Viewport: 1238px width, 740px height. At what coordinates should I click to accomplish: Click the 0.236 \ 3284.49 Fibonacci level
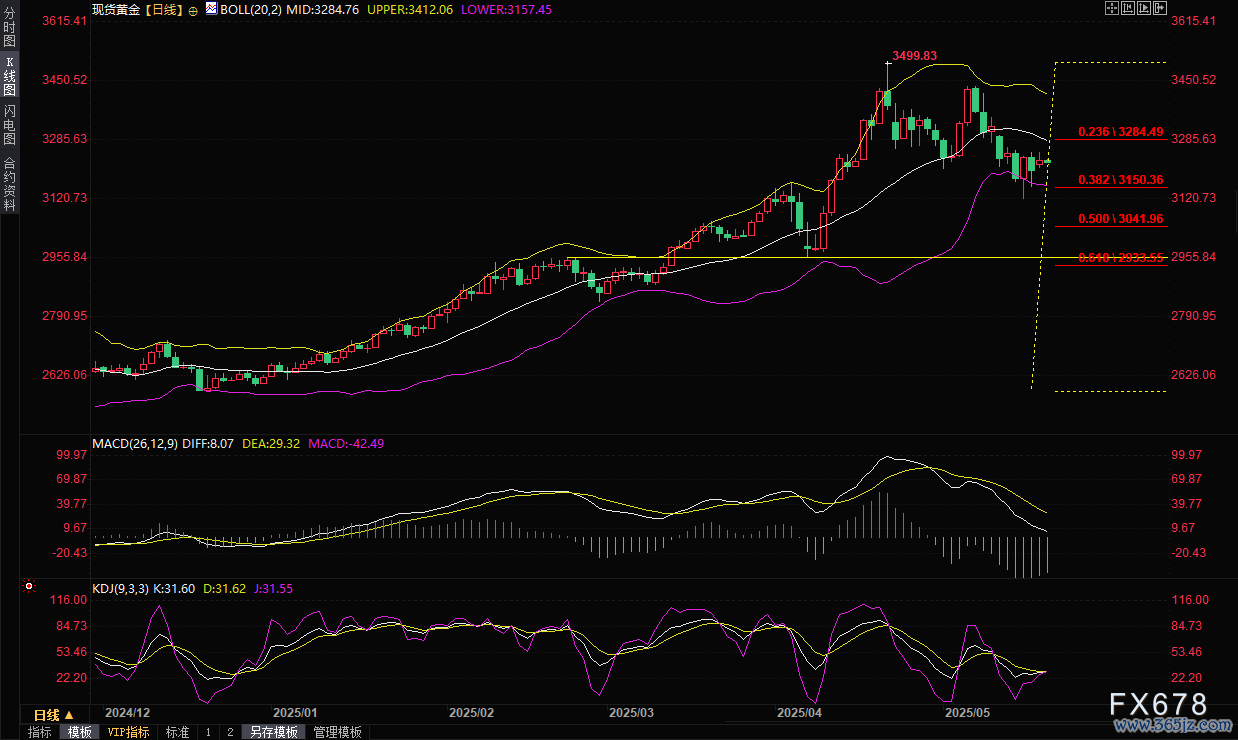(1120, 131)
